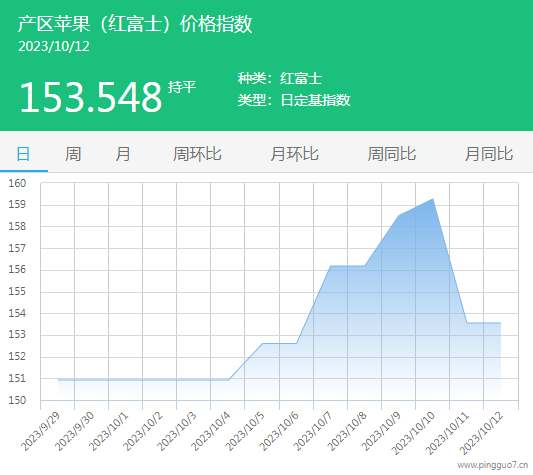Click the 类型: 日定基指数 label
The image size is (533, 475).
[x=294, y=100]
